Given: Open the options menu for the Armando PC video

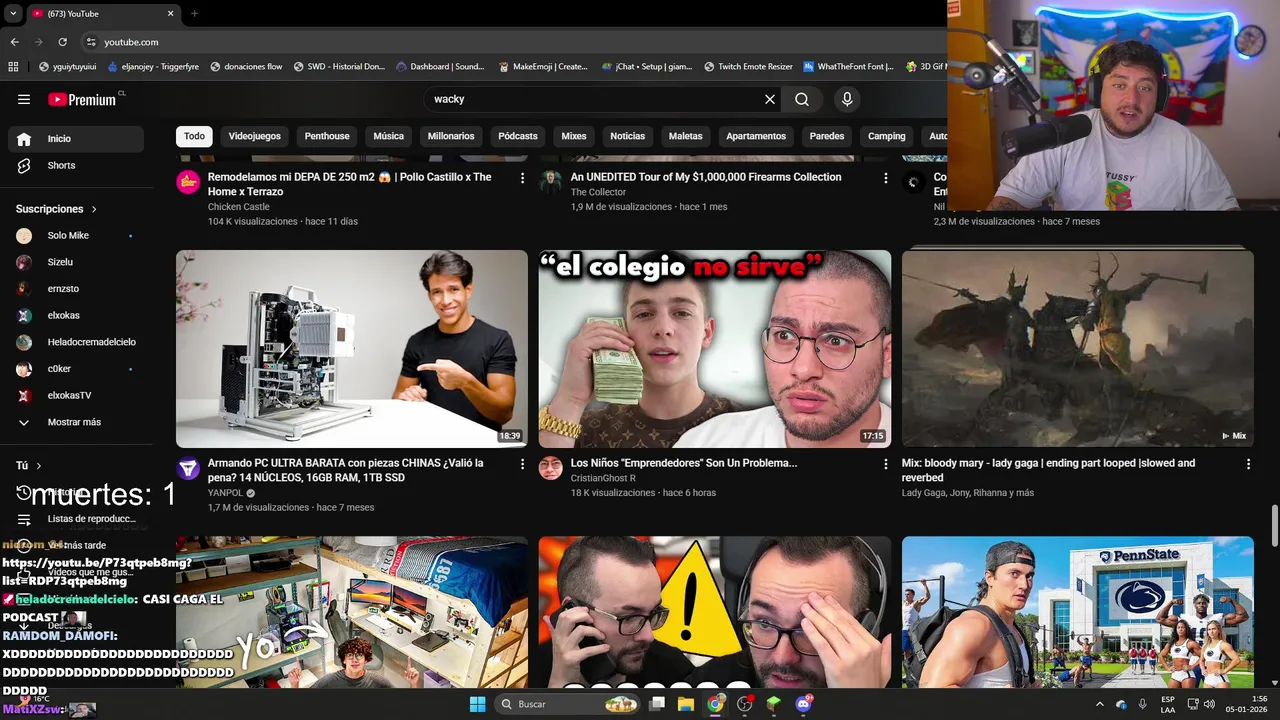Looking at the screenshot, I should tap(522, 464).
